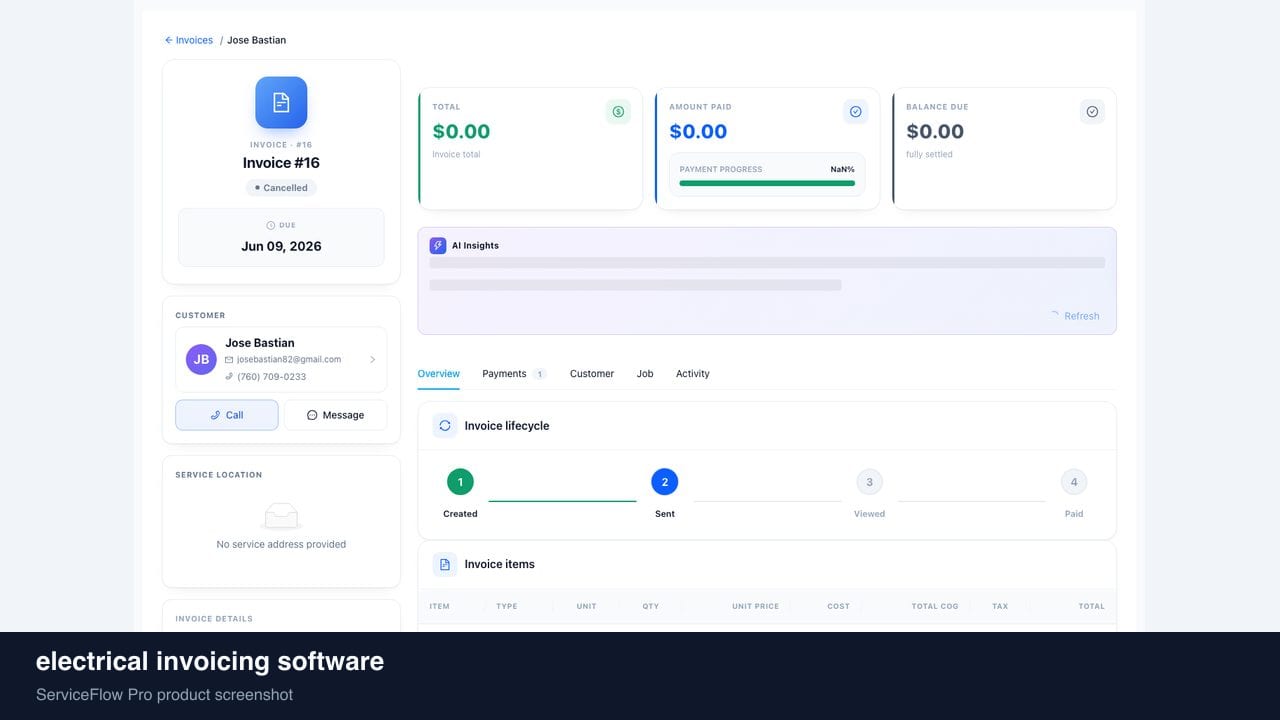
Task: Expand Jose Bastian customer card chevron
Action: 373,359
